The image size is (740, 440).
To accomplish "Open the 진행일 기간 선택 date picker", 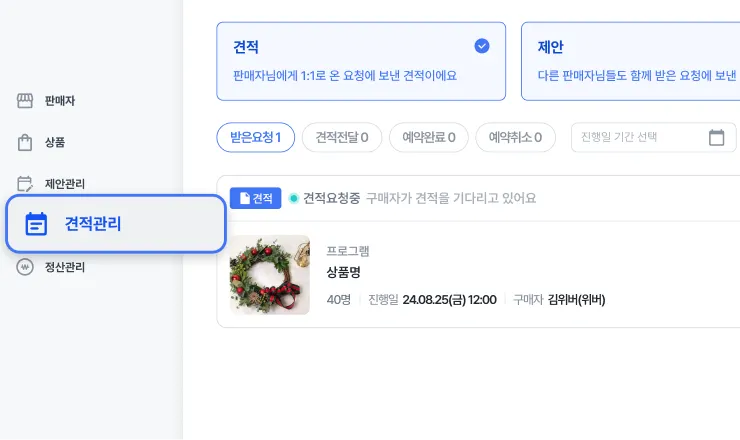I will pos(654,137).
